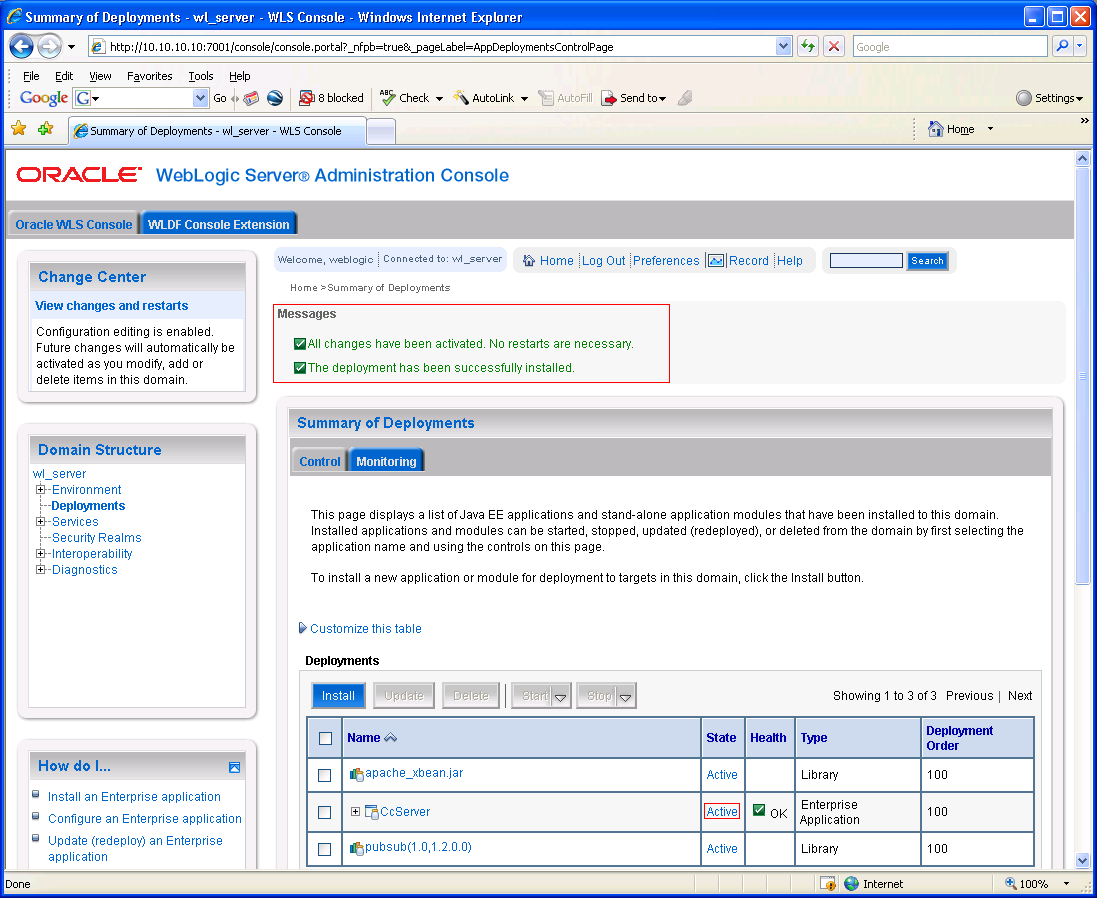Screen dimensions: 1099x898
Task: Click the CcServer application icon
Action: 371,812
